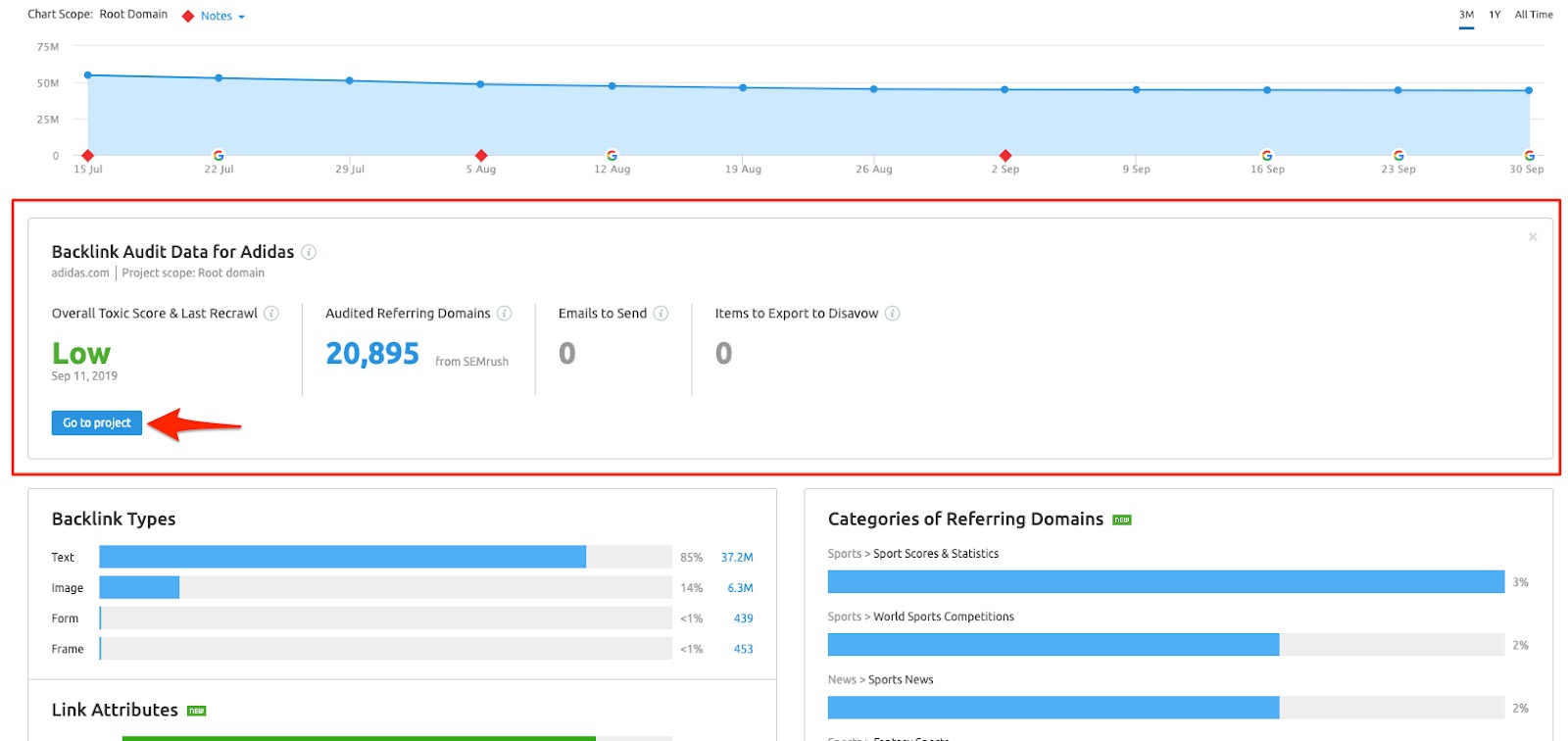Viewport: 1568px width, 741px height.
Task: Click info icon next to Audited Referring Domains
Action: pyautogui.click(x=504, y=314)
